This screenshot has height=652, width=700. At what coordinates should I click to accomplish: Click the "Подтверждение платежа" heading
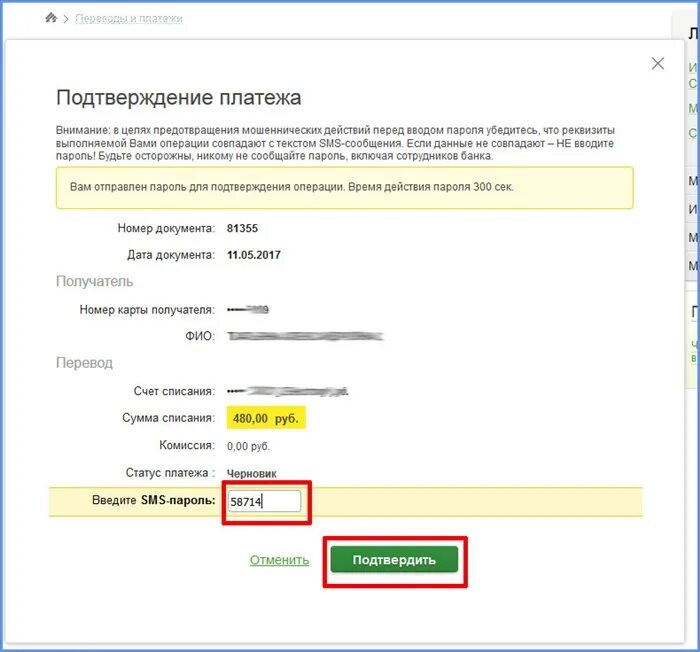point(179,97)
